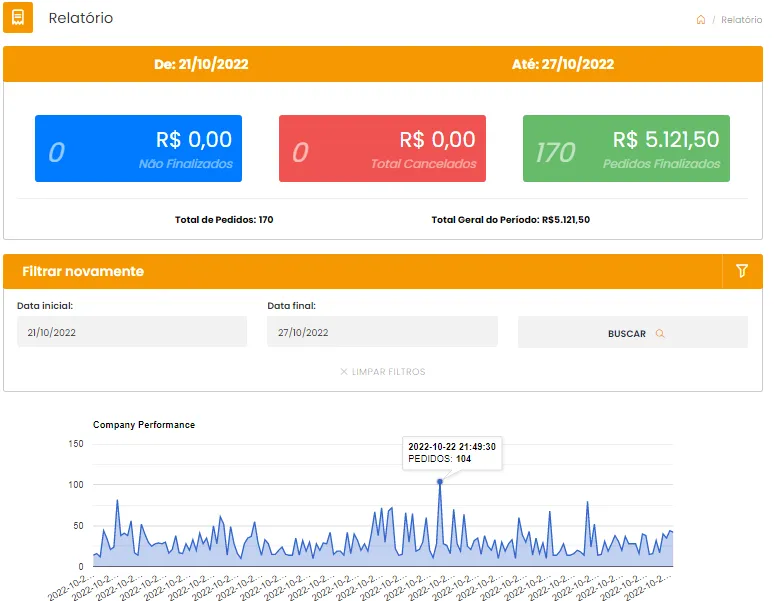
Task: Open the red Total Cancelados card
Action: [x=382, y=148]
